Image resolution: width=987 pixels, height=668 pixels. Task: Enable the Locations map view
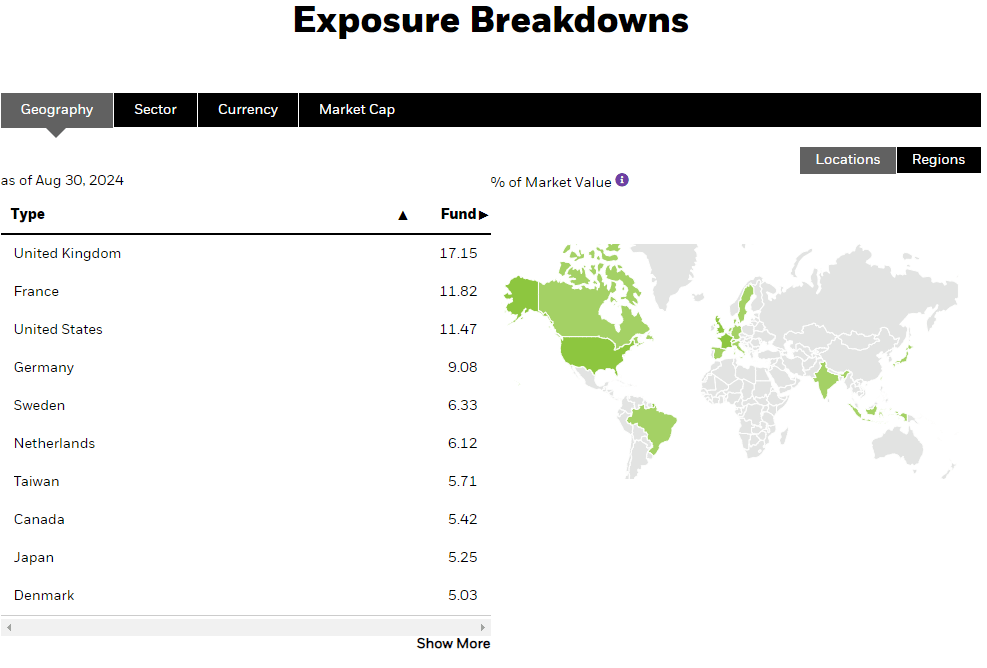(847, 159)
